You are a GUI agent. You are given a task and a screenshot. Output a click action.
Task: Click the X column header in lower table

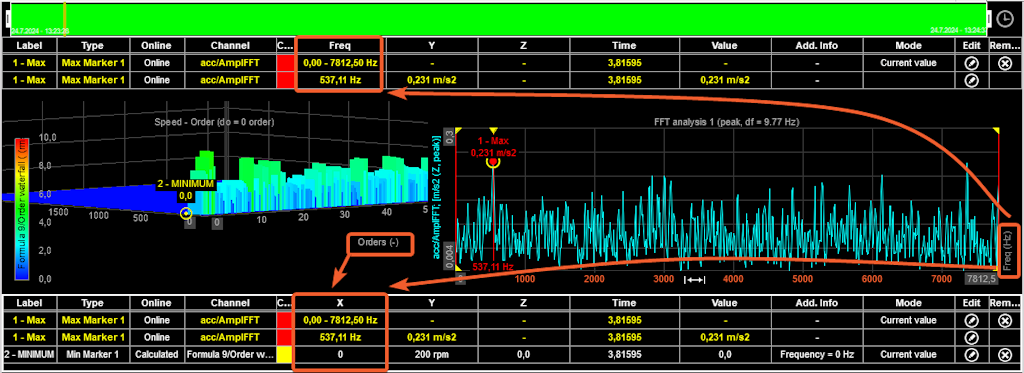340,303
